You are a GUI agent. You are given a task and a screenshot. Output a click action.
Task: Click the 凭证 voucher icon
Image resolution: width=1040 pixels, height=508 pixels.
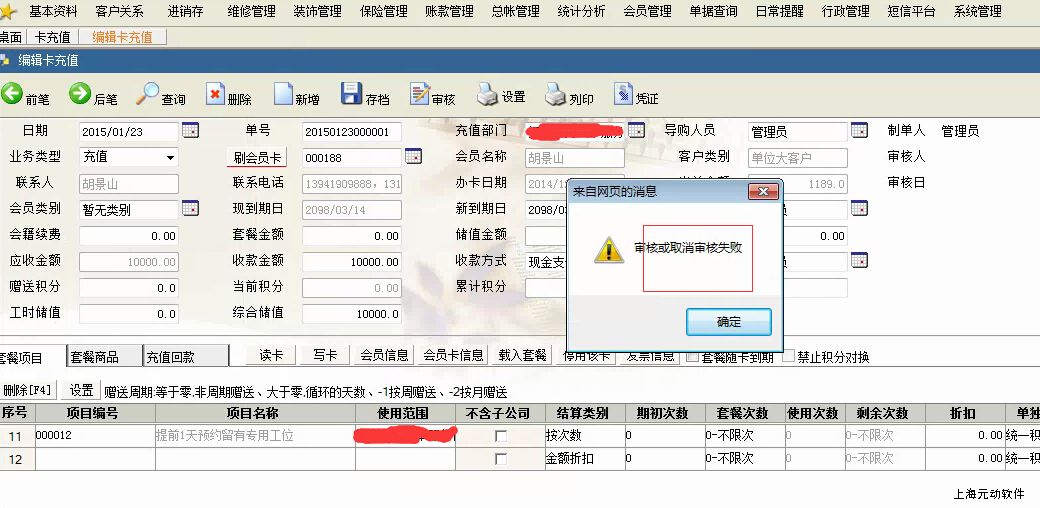(623, 95)
